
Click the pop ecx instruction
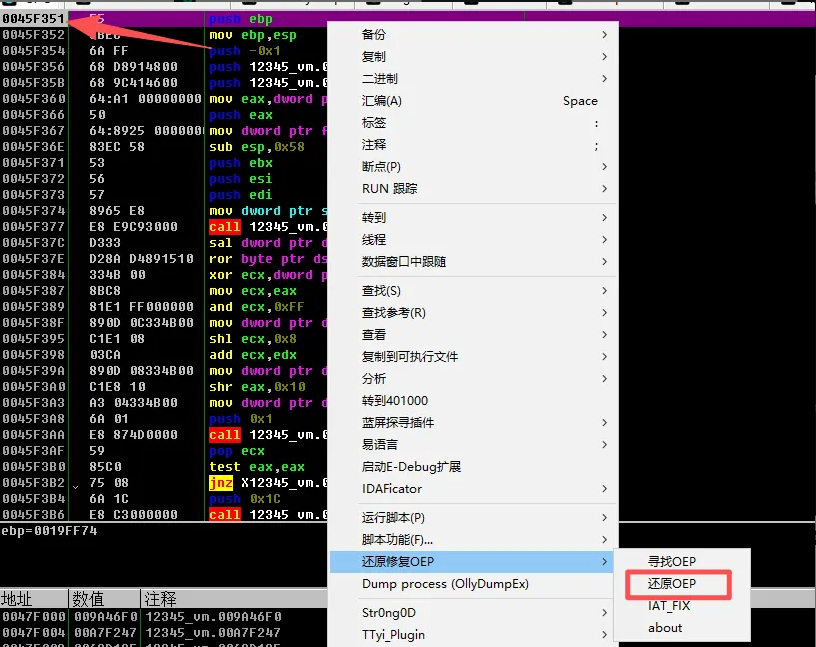click(x=237, y=451)
